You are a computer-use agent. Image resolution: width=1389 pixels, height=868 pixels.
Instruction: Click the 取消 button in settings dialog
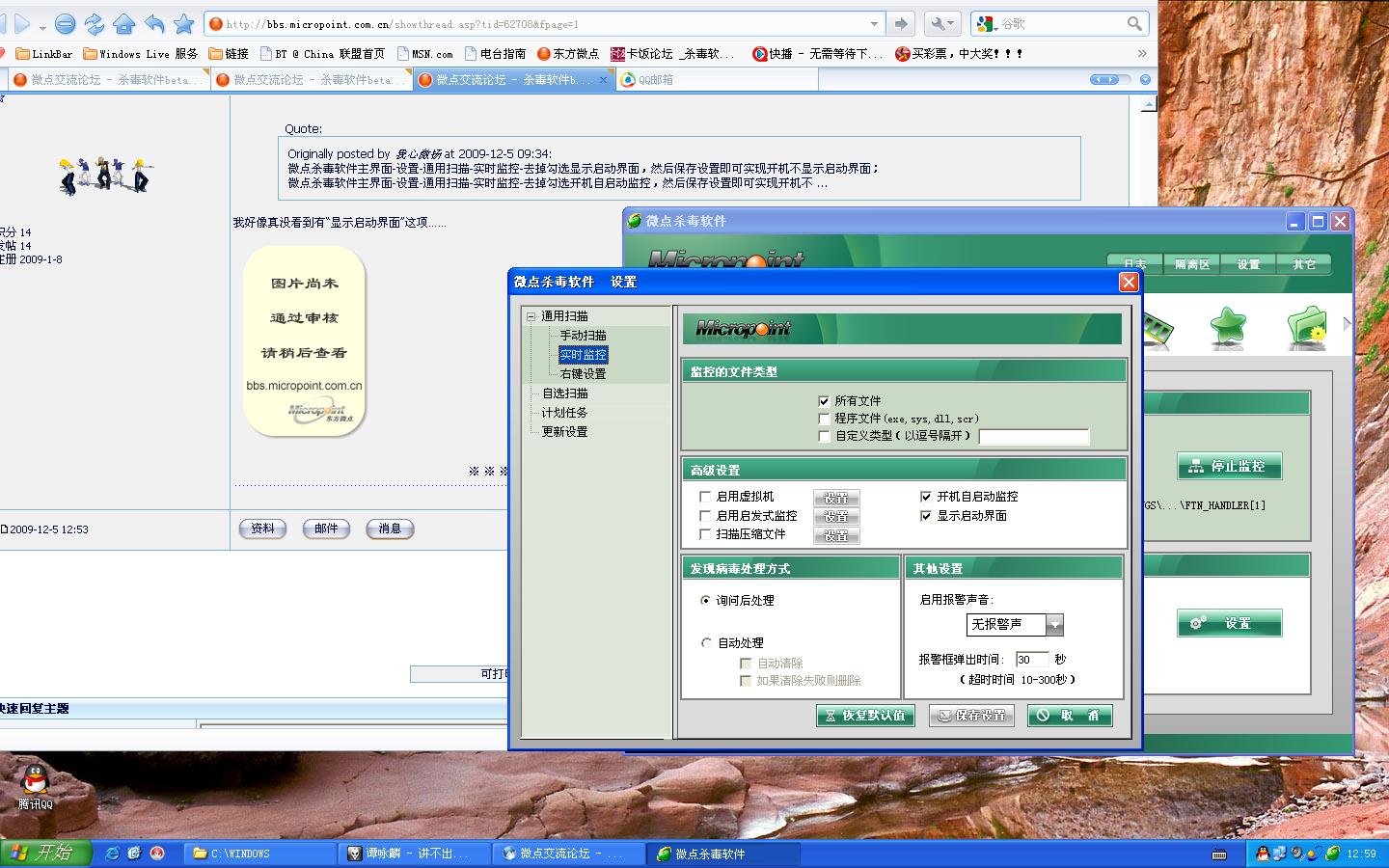pyautogui.click(x=1070, y=716)
